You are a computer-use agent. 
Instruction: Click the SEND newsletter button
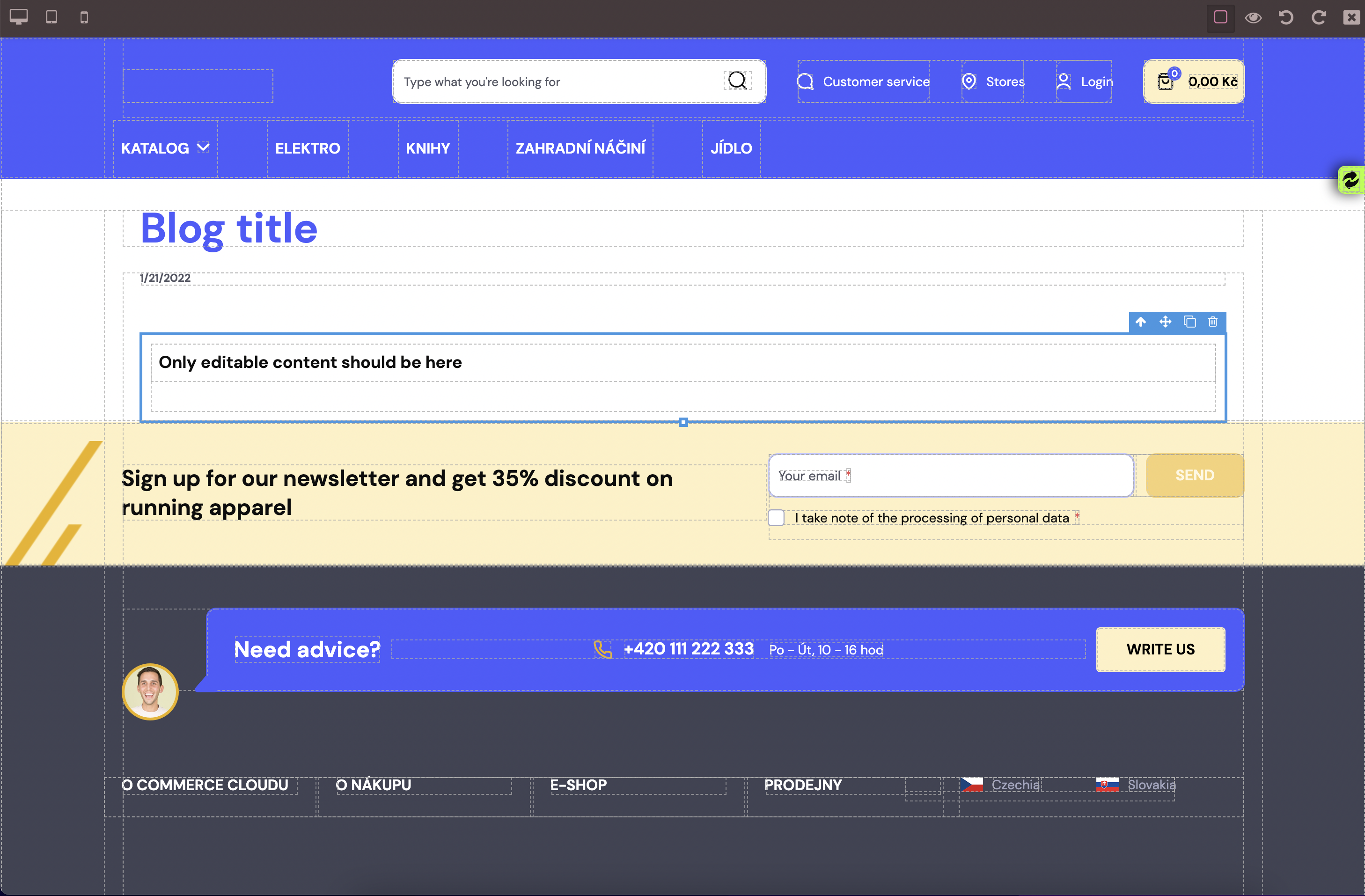pos(1195,476)
